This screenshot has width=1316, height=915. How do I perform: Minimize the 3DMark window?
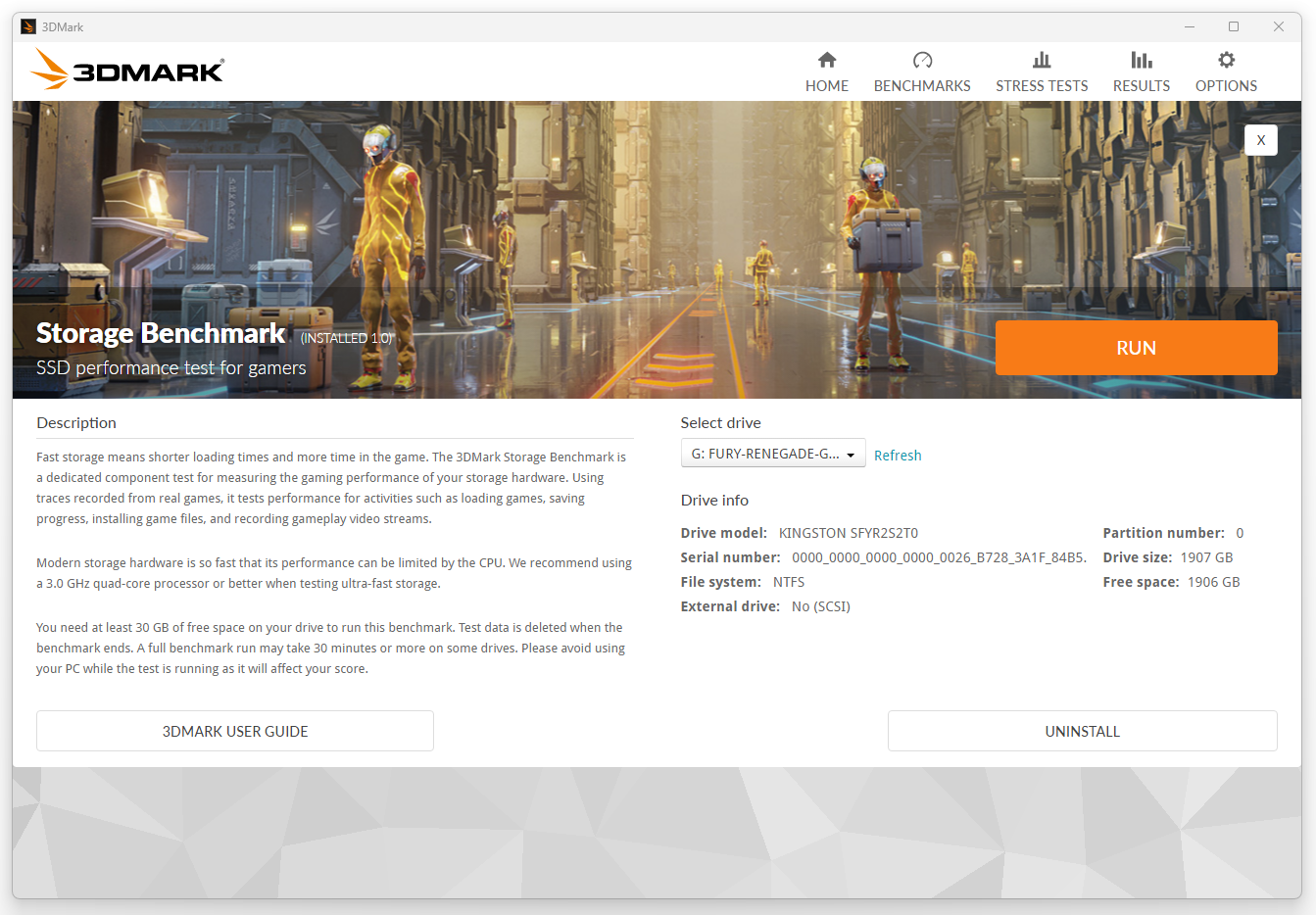pyautogui.click(x=1190, y=26)
